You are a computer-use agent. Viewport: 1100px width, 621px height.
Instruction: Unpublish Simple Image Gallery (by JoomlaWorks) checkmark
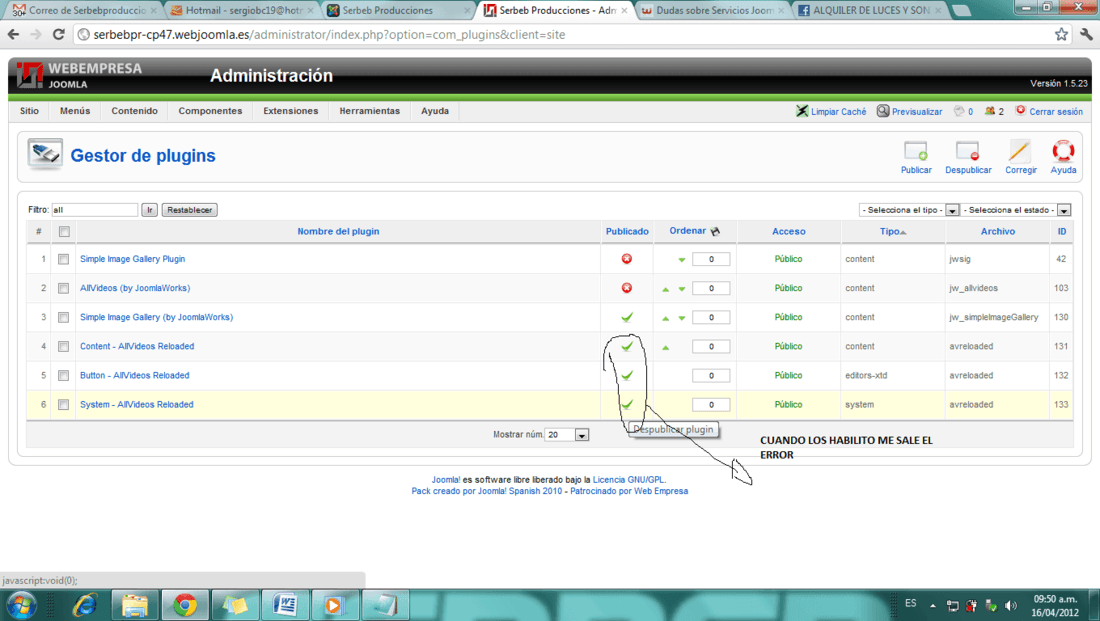626,317
